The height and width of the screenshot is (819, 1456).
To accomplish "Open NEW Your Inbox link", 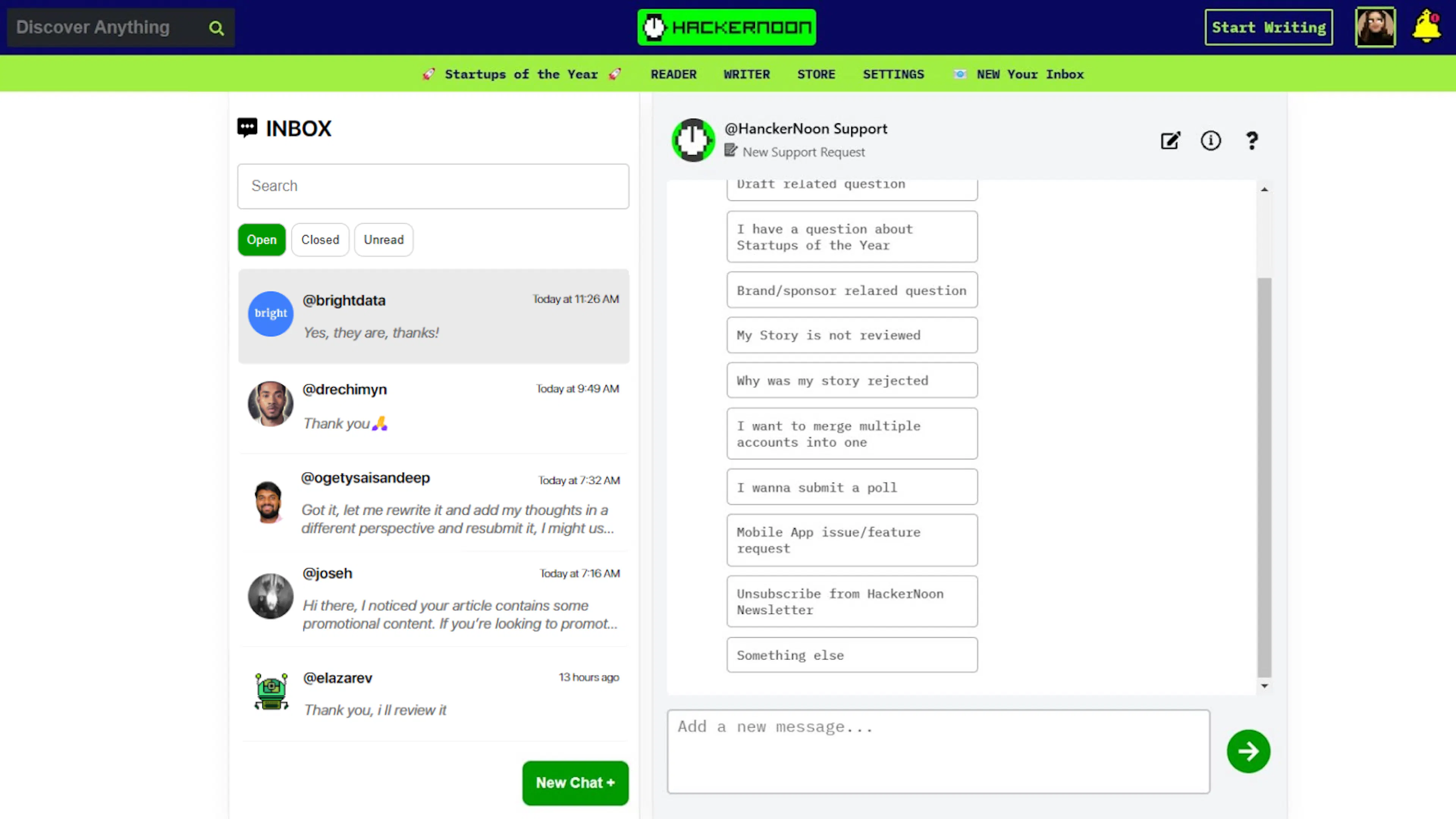I will (1018, 74).
